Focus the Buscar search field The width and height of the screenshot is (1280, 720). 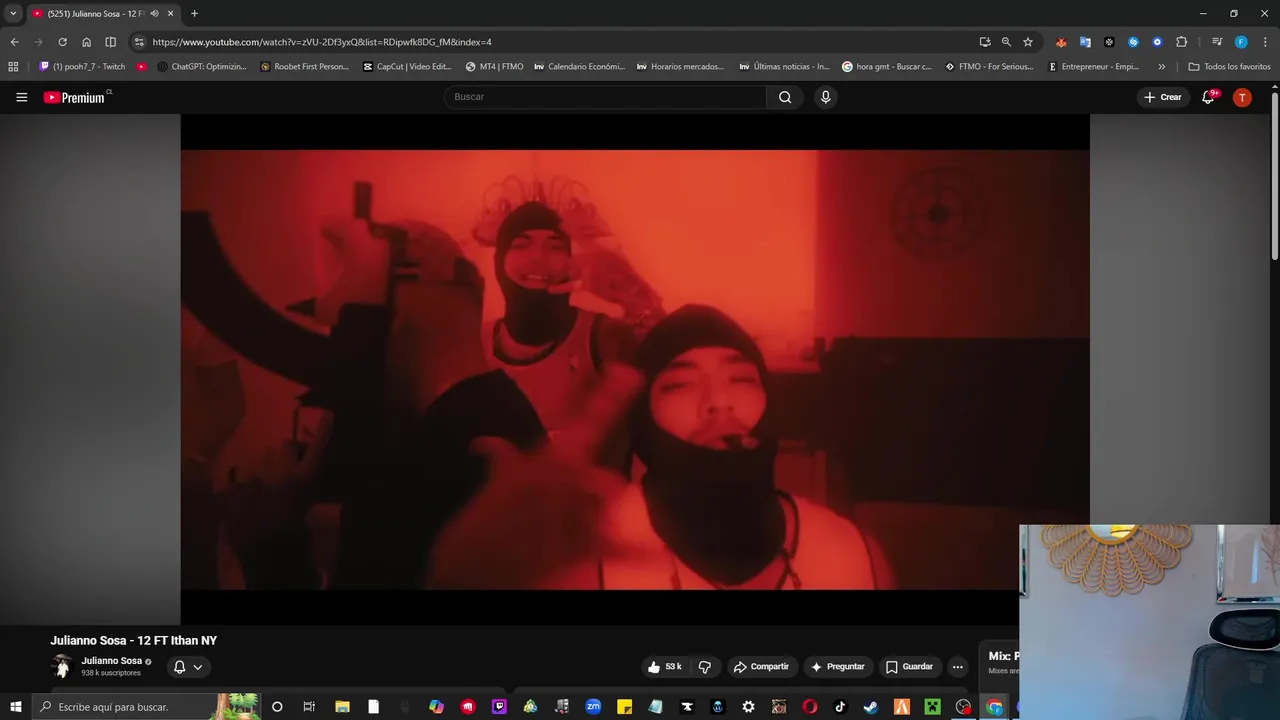pyautogui.click(x=605, y=97)
